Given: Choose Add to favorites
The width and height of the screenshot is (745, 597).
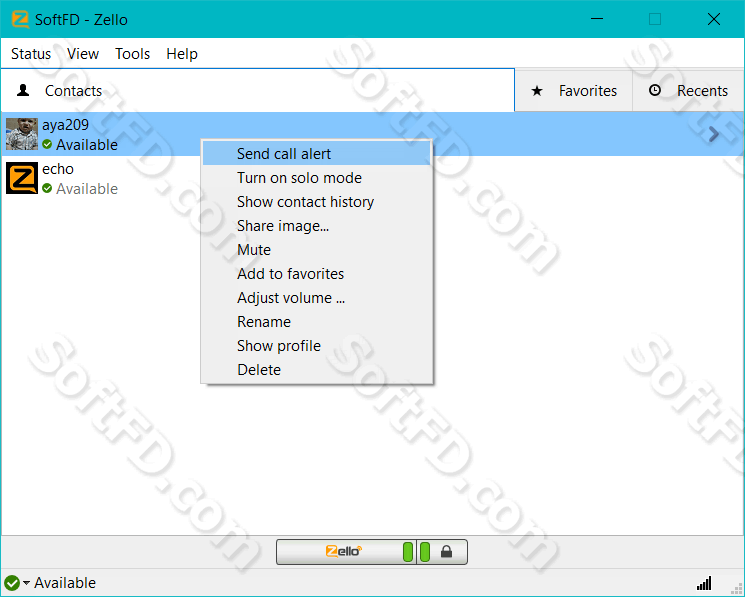Looking at the screenshot, I should pyautogui.click(x=316, y=274).
